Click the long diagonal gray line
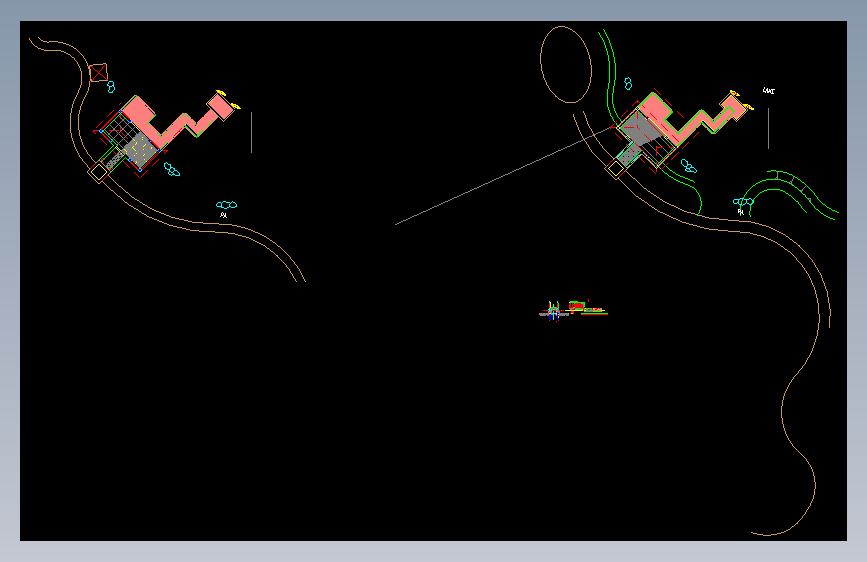867x562 pixels. tap(504, 176)
